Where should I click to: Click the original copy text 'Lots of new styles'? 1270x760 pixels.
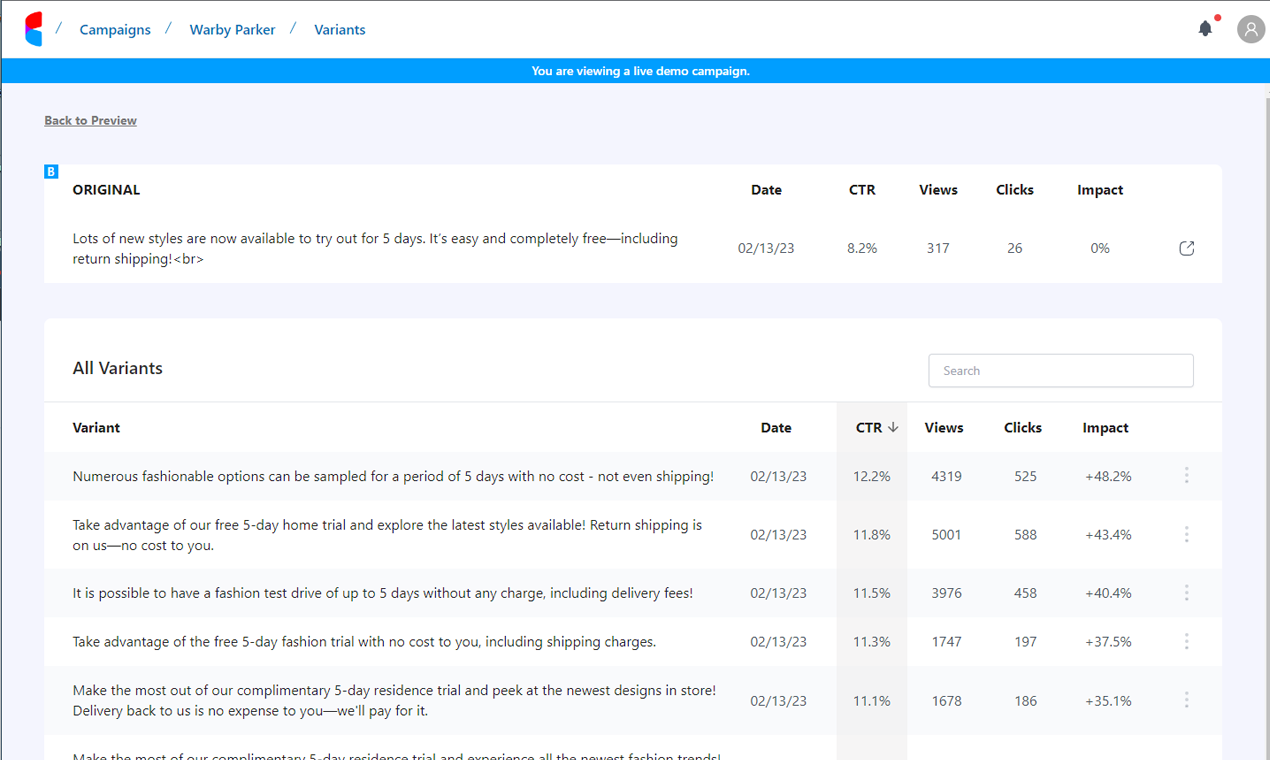(375, 248)
